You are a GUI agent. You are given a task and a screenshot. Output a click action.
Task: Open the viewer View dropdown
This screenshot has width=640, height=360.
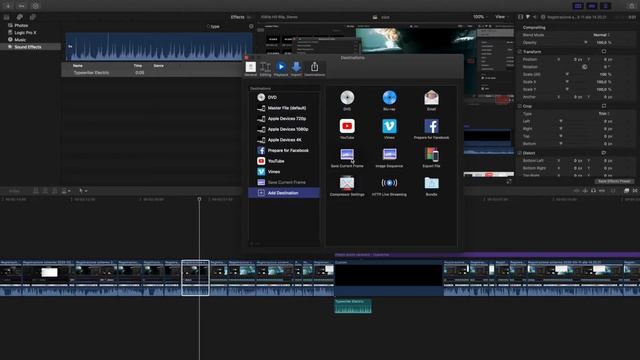pos(502,17)
